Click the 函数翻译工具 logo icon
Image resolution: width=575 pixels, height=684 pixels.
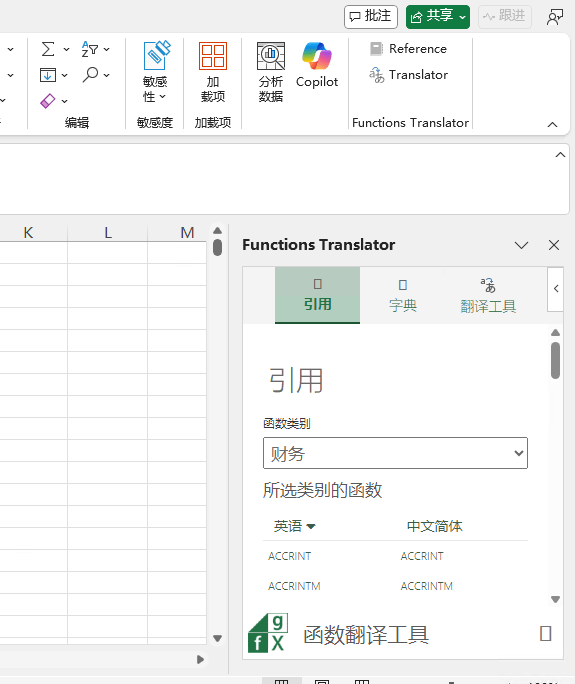coord(268,633)
